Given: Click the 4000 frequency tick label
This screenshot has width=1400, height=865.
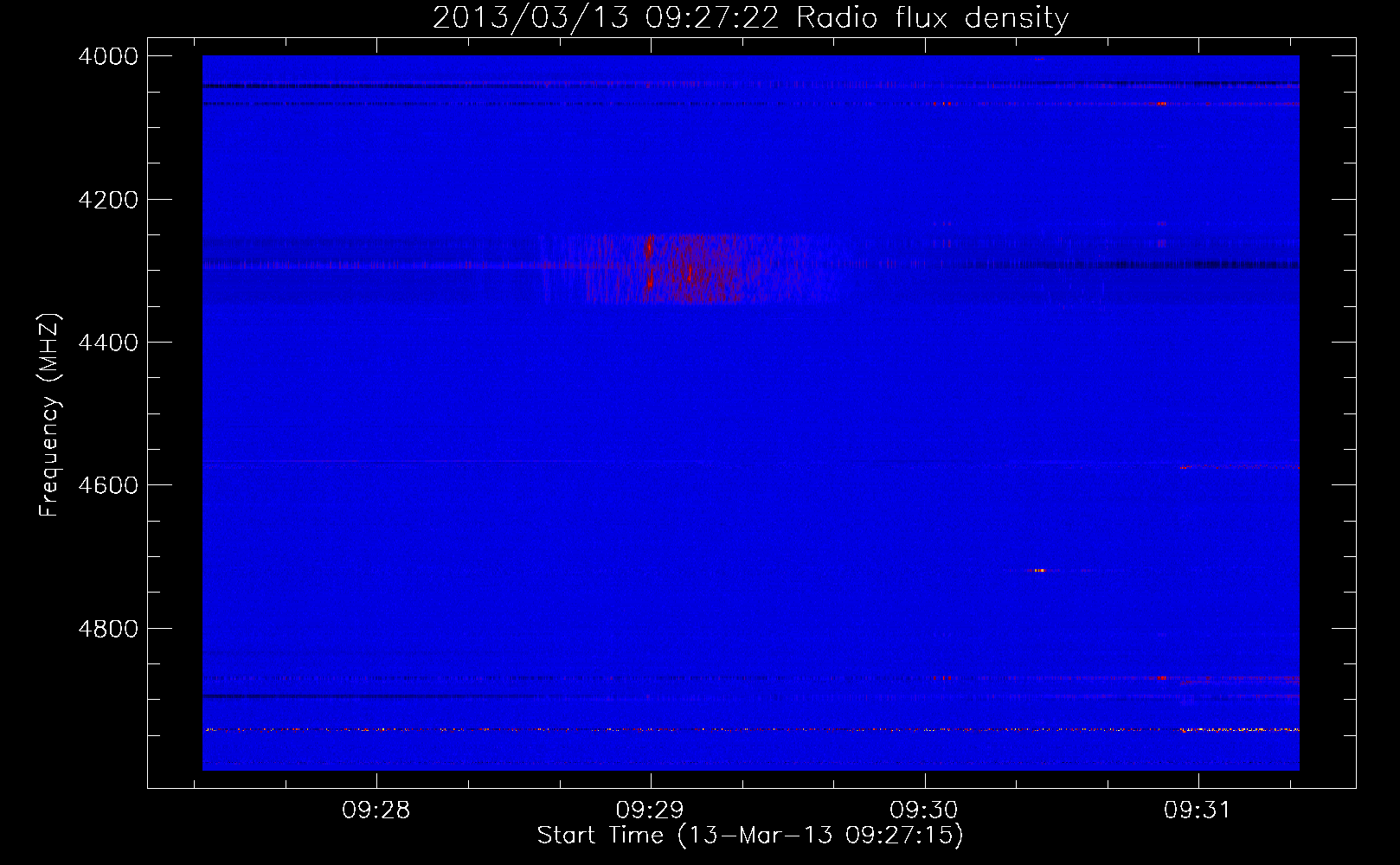Looking at the screenshot, I should tap(108, 56).
